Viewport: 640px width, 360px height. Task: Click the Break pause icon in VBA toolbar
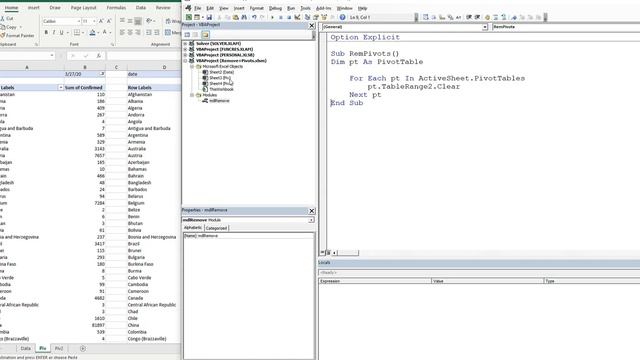click(x=281, y=17)
